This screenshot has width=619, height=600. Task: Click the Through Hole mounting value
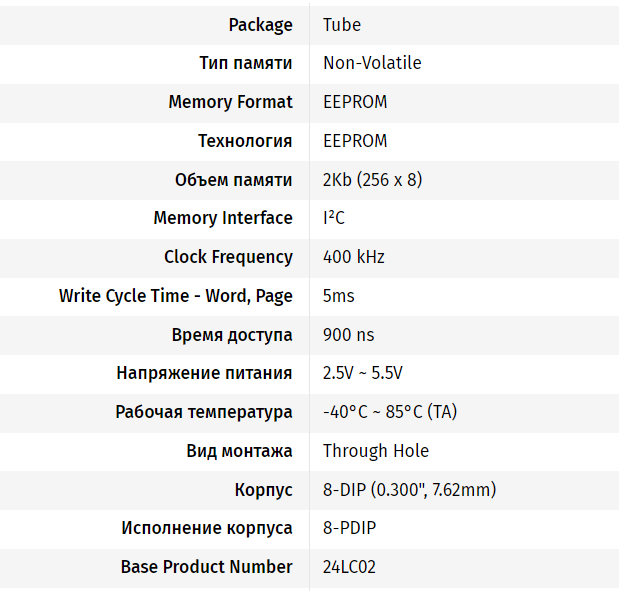click(376, 451)
